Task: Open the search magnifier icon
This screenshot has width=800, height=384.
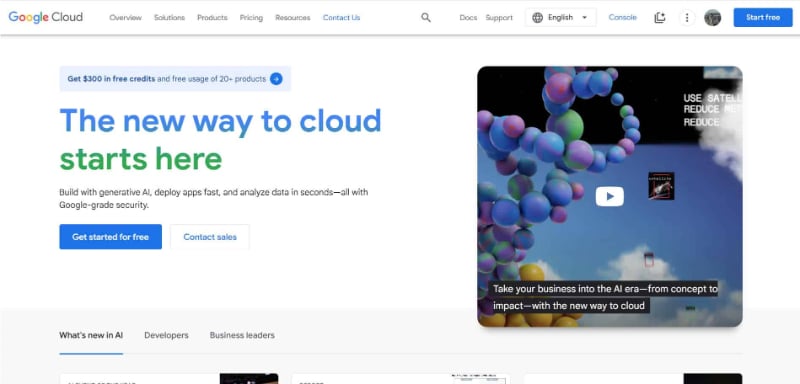Action: click(x=426, y=17)
